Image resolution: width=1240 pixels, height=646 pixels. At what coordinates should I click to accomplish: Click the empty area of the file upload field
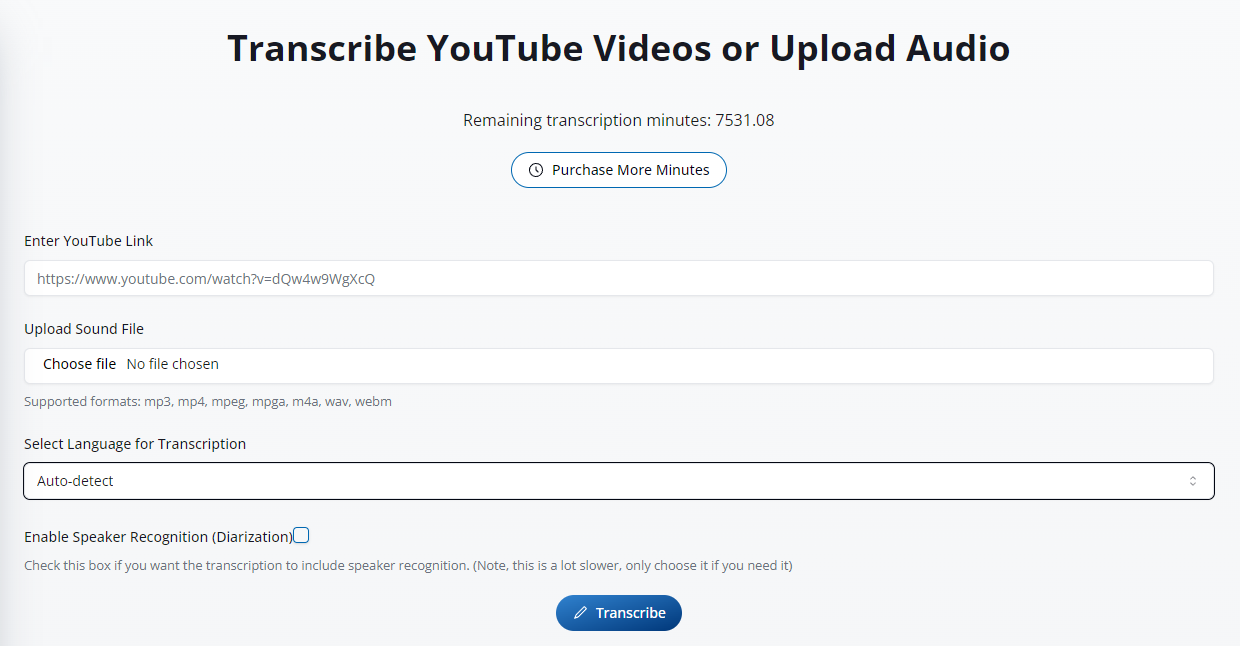[x=700, y=365]
